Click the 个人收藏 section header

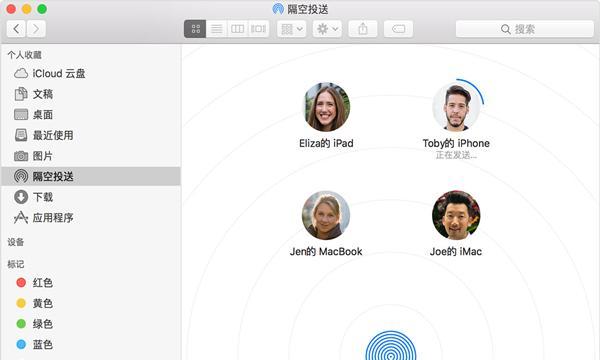click(x=24, y=55)
